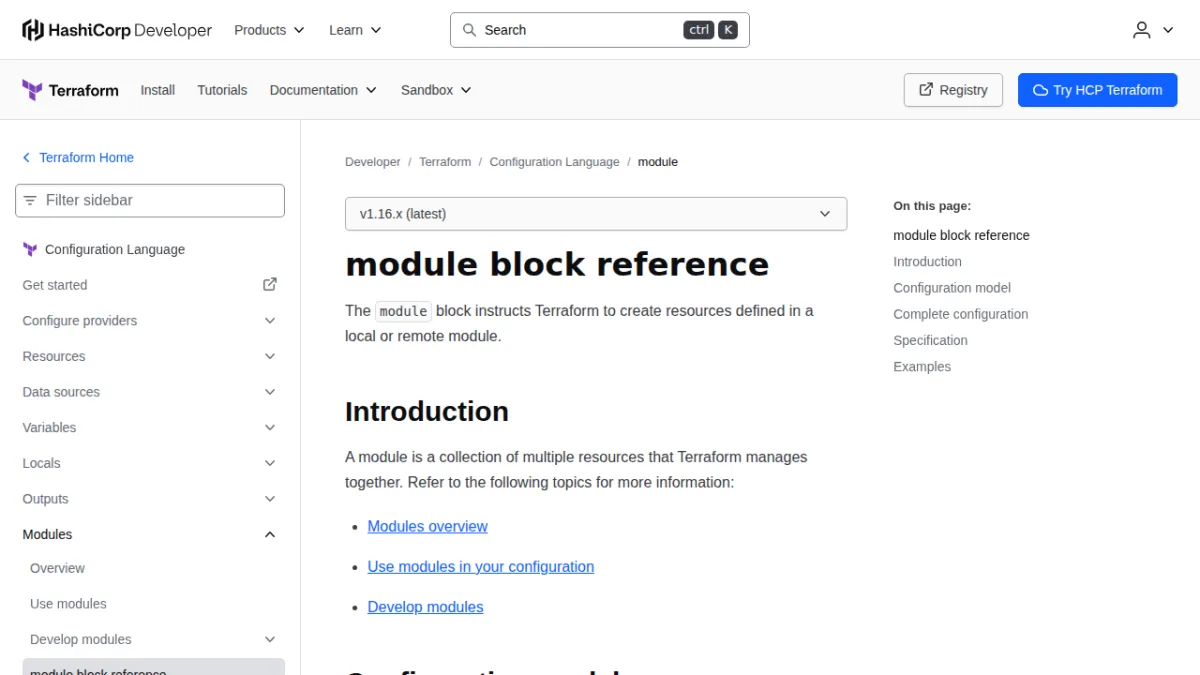This screenshot has height=675, width=1200.
Task: Click the cloud icon on Try HCP Terraform
Action: 1040,90
